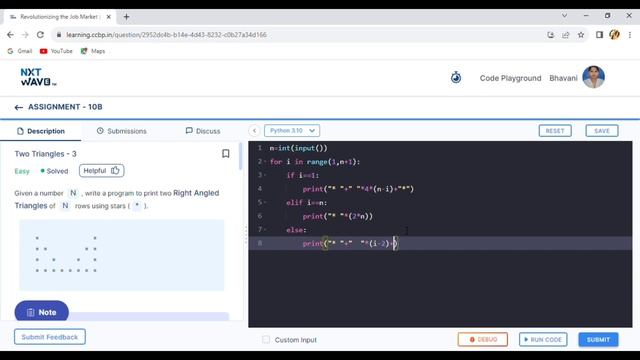The image size is (640, 360).
Task: Fold the if block on line 3
Action: tap(265, 175)
